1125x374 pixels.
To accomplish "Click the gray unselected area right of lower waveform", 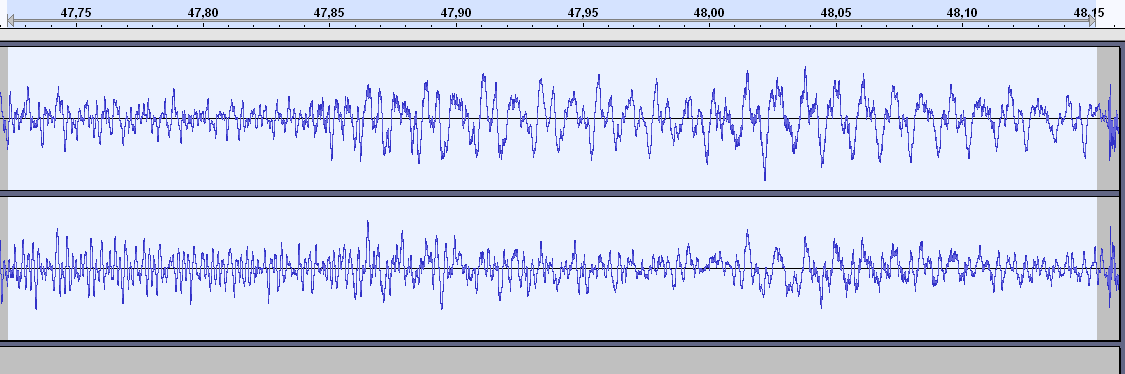I will 1108,268.
